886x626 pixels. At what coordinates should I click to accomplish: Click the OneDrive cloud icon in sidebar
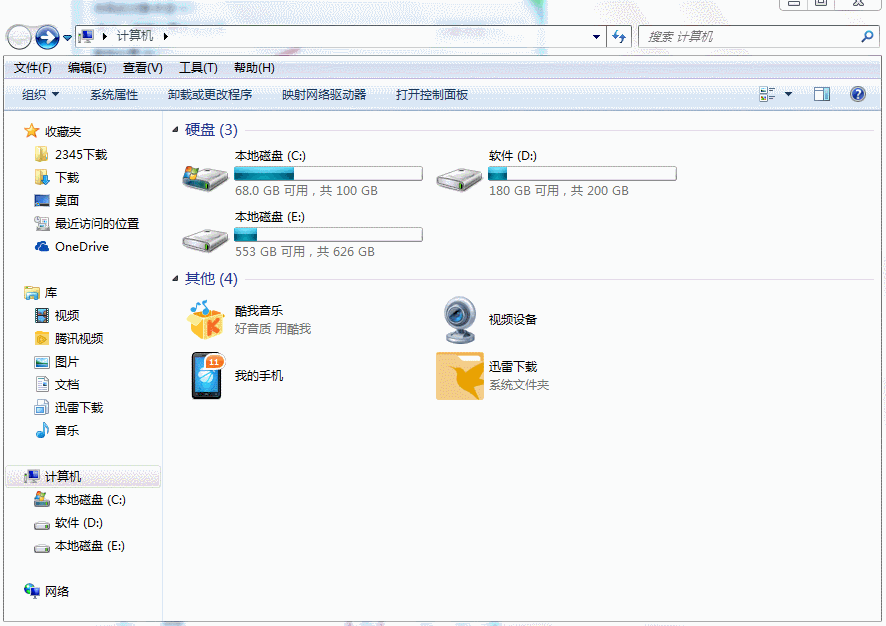point(42,246)
